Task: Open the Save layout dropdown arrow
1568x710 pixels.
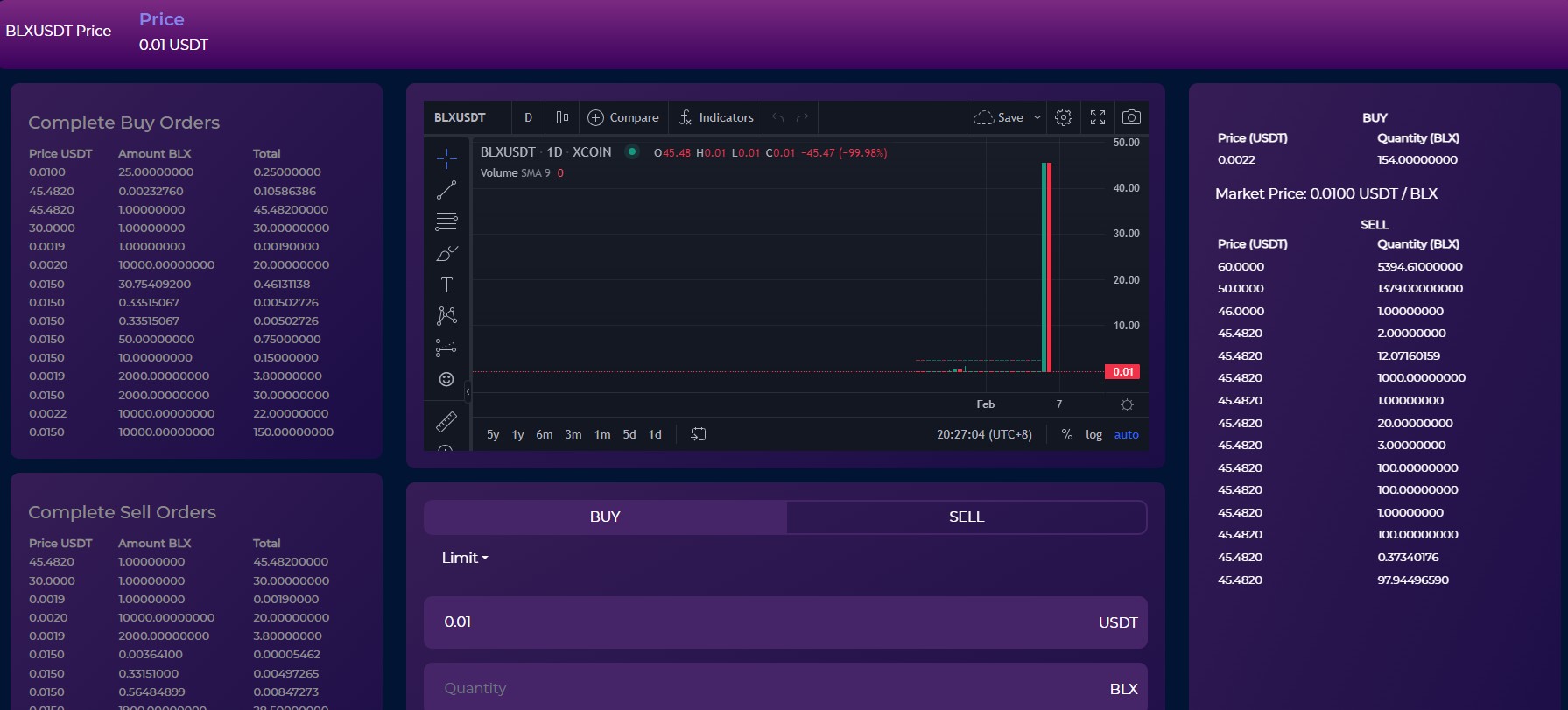Action: click(1037, 117)
